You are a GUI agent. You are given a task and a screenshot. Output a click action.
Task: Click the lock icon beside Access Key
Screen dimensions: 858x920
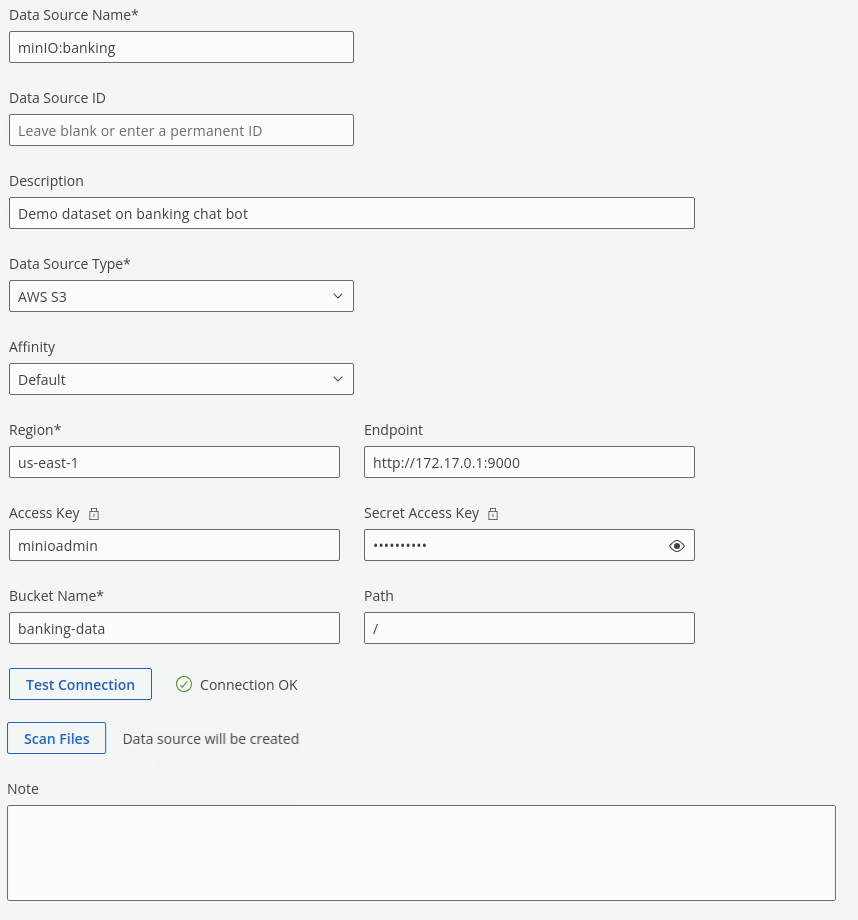(x=94, y=514)
